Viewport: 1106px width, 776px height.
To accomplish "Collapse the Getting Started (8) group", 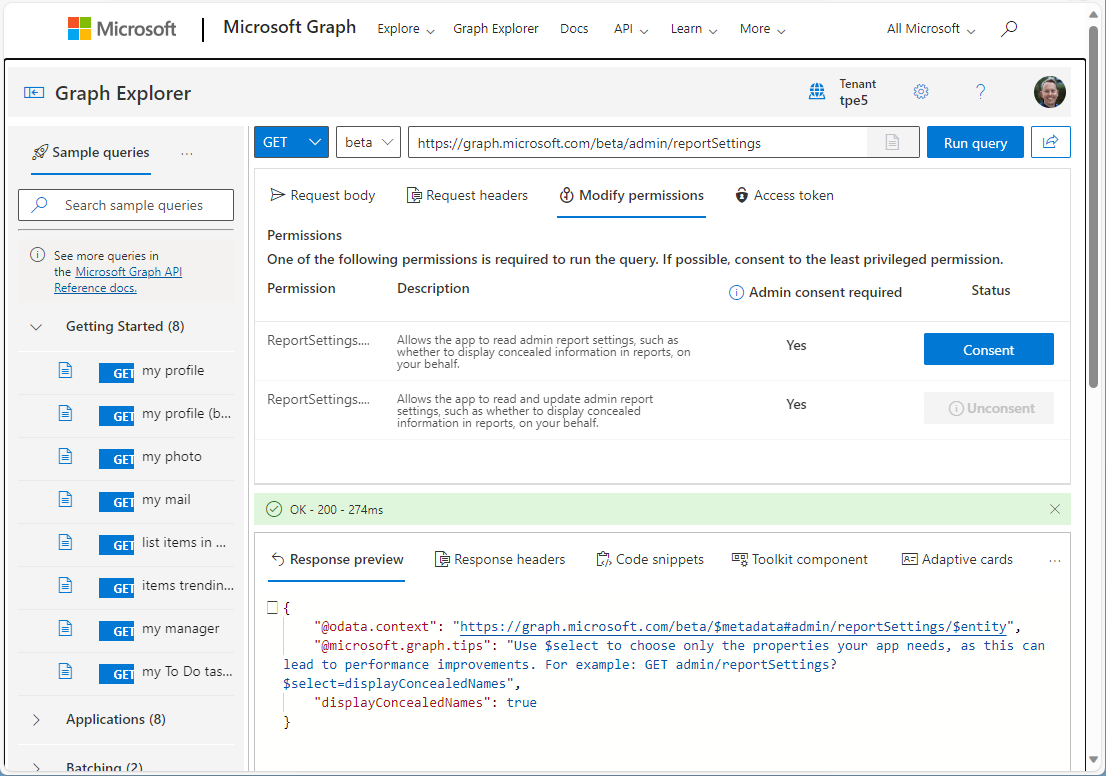I will (37, 326).
